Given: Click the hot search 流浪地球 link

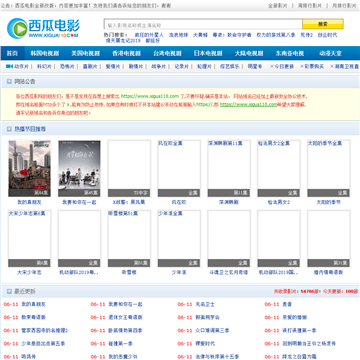Looking at the screenshot, I should (178, 35).
